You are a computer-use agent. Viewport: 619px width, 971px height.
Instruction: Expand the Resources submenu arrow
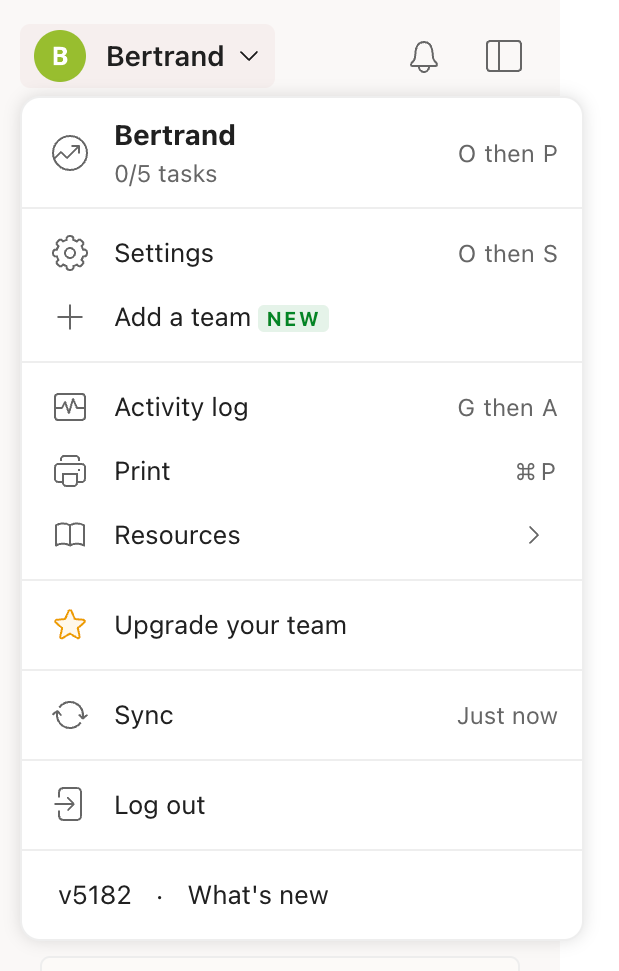coord(534,535)
